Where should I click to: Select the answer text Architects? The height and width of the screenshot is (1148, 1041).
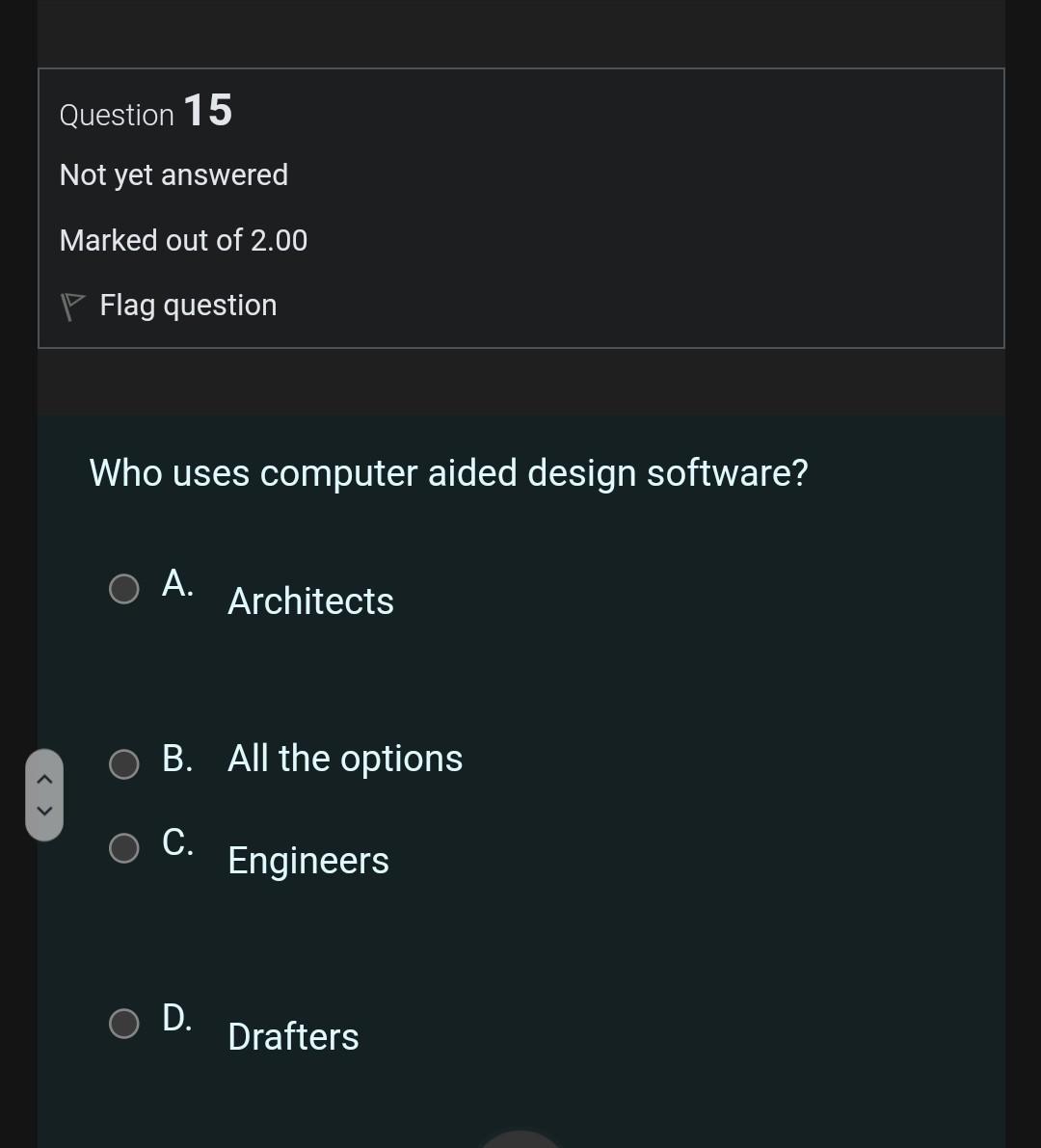point(310,601)
